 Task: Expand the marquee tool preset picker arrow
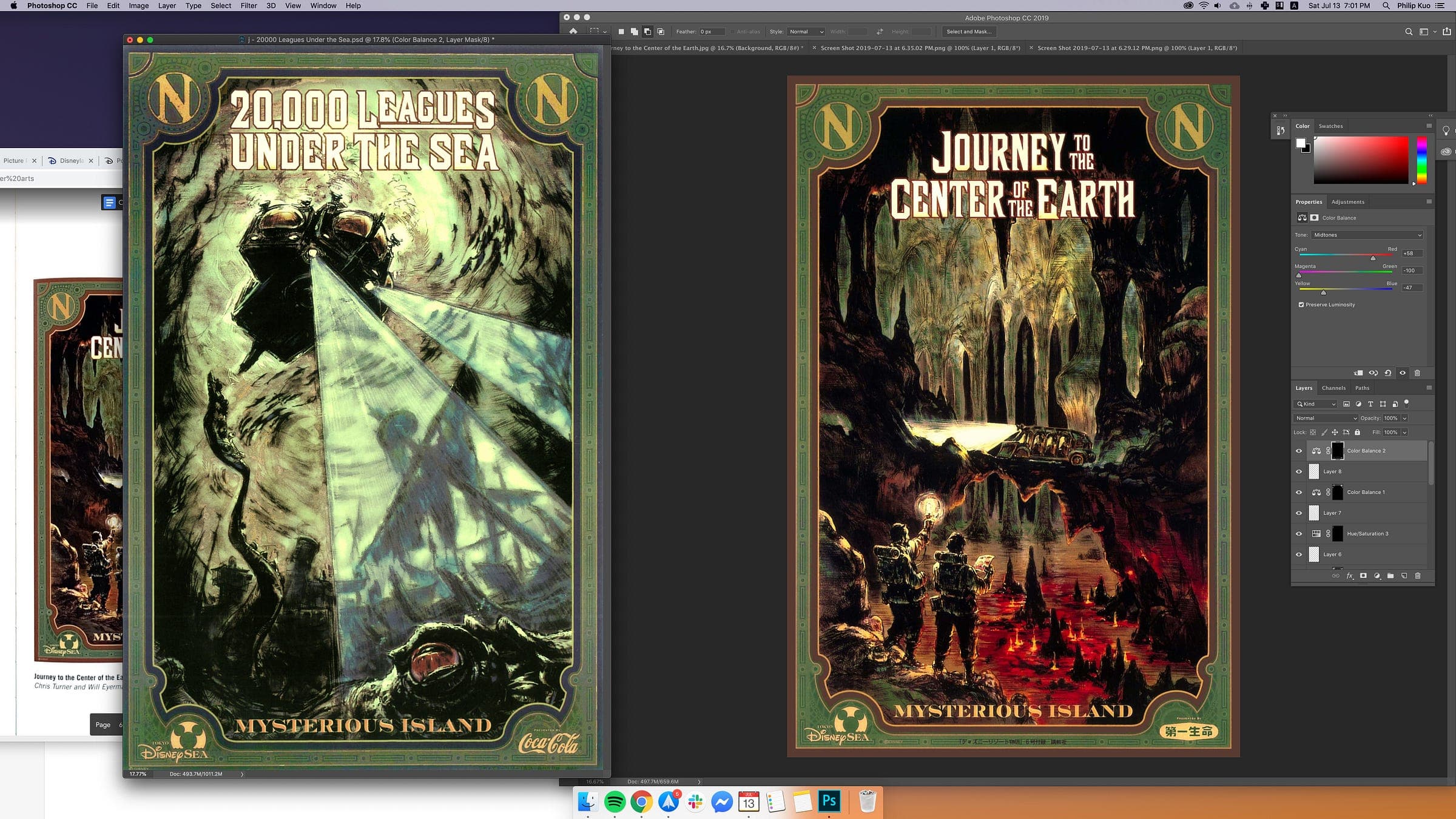point(605,32)
